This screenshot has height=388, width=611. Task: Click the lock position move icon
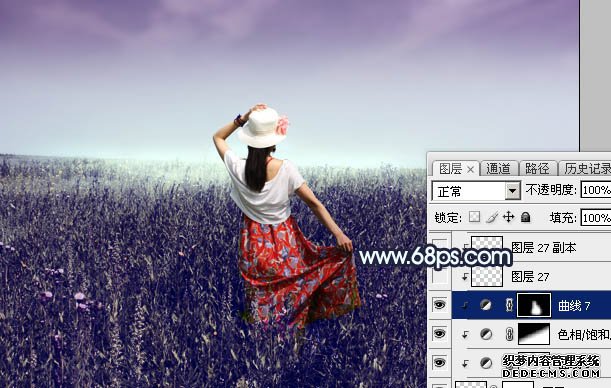[x=509, y=217]
